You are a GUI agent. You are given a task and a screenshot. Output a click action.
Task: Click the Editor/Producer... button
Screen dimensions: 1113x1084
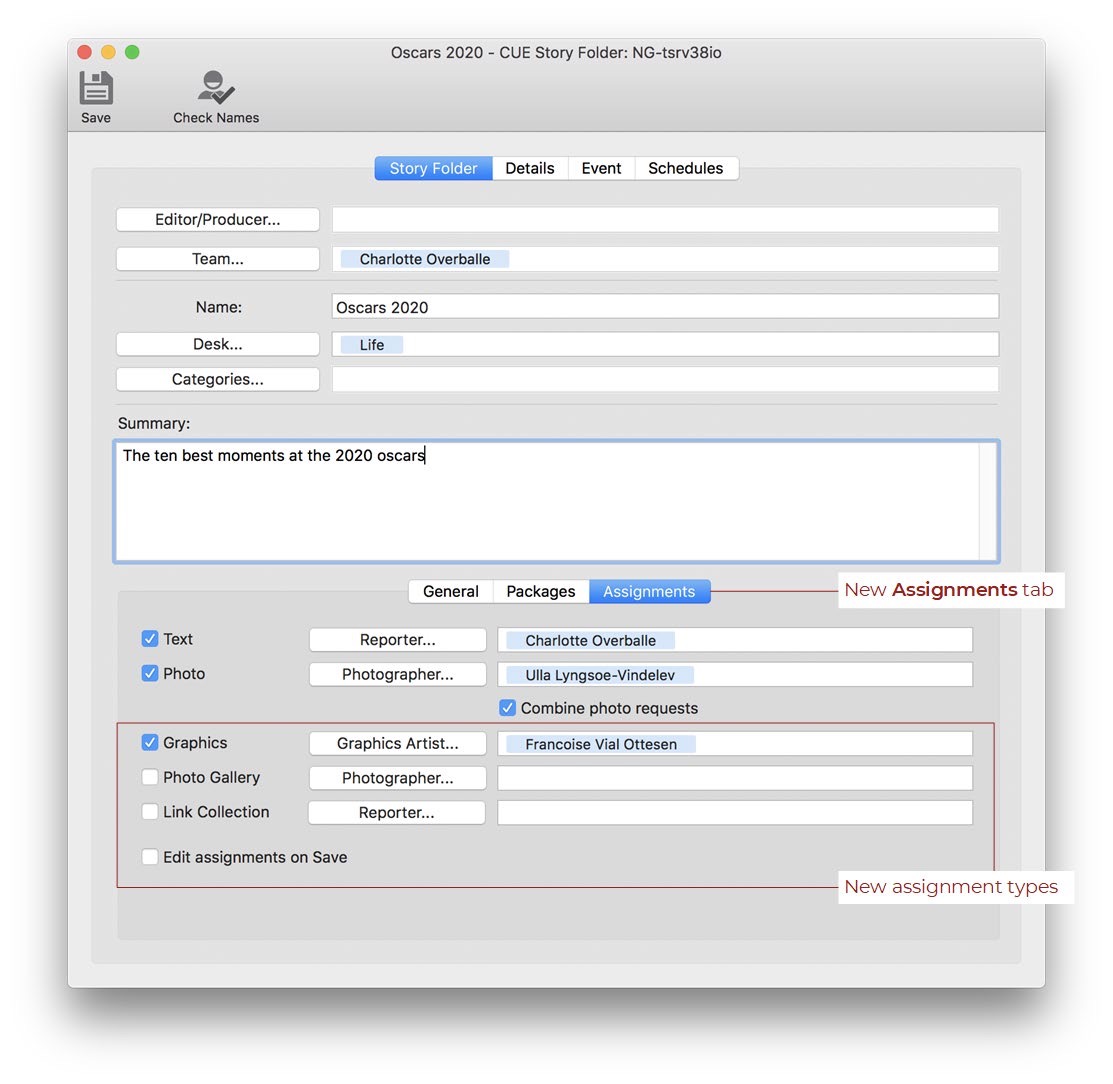[218, 220]
